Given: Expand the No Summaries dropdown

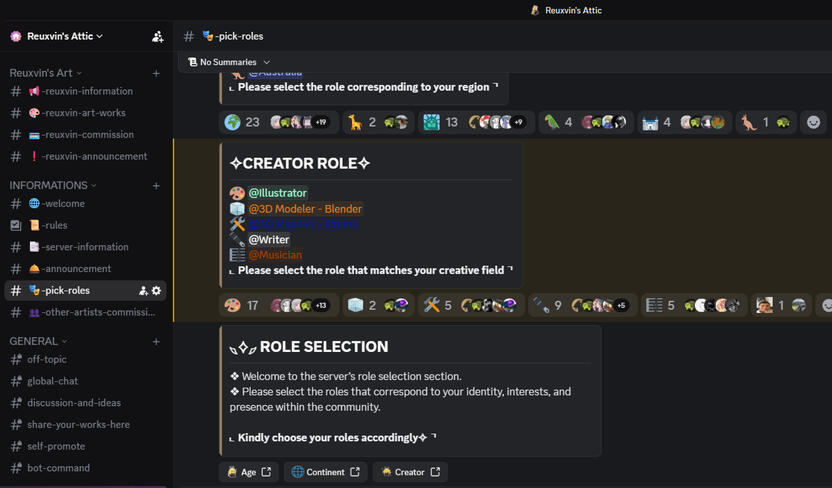Looking at the screenshot, I should tap(229, 62).
